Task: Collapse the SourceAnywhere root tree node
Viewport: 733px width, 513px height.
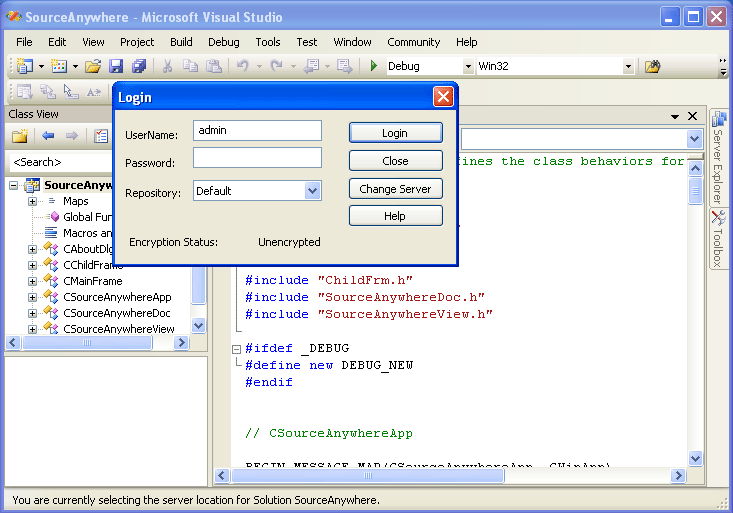Action: pyautogui.click(x=14, y=186)
